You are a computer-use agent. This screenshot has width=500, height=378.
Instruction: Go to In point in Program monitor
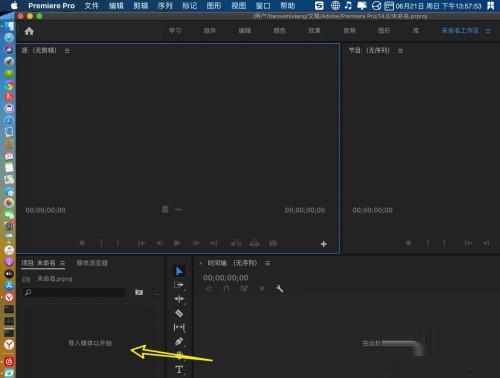[x=468, y=243]
